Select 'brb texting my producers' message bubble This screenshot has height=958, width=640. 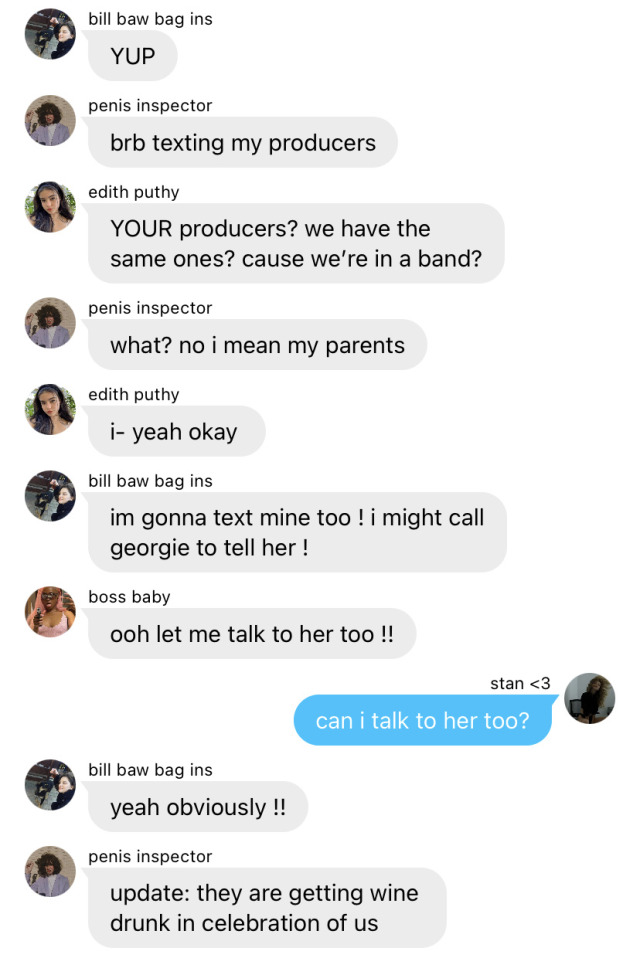[x=243, y=142]
